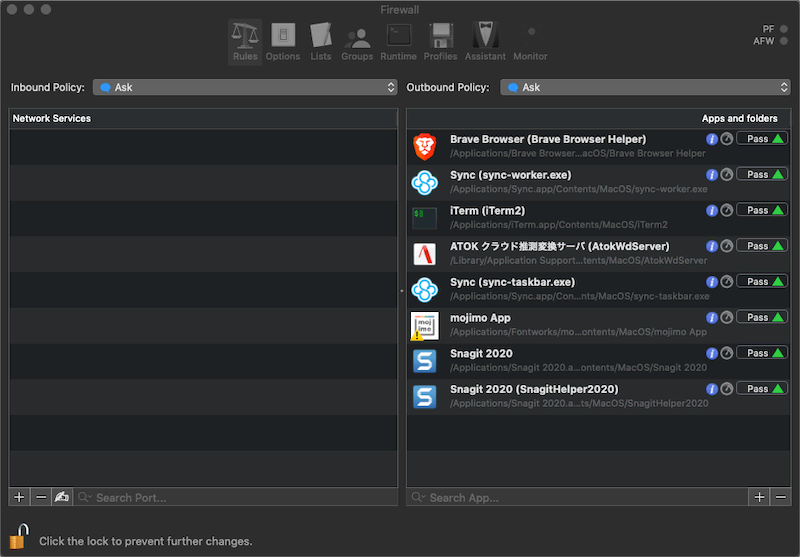Click plus button to add network service
The width and height of the screenshot is (800, 557).
pos(20,497)
